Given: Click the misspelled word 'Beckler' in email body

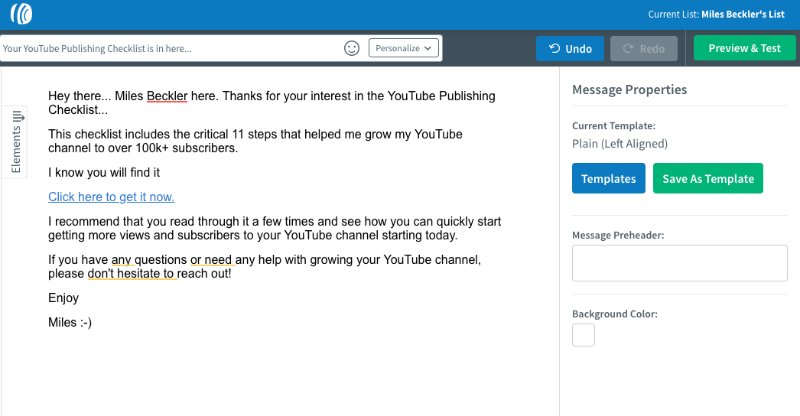Looking at the screenshot, I should pyautogui.click(x=167, y=96).
